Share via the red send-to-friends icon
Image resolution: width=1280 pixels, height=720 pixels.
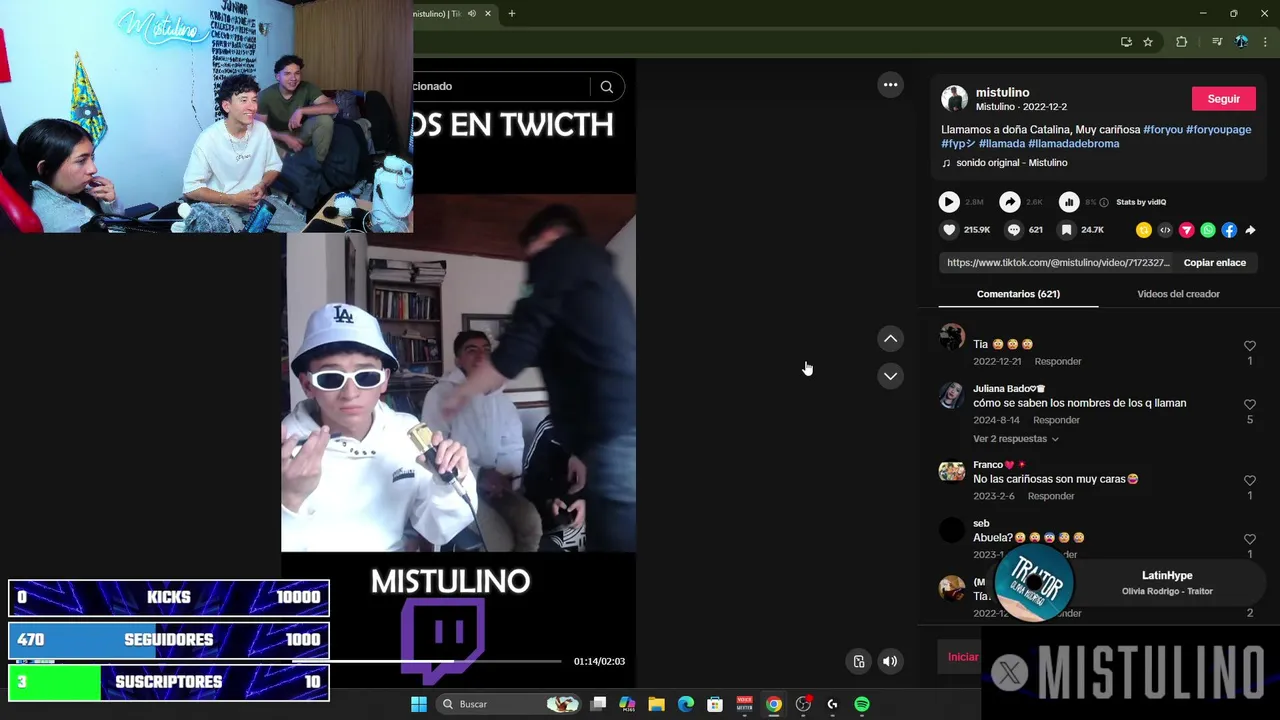coord(1187,230)
